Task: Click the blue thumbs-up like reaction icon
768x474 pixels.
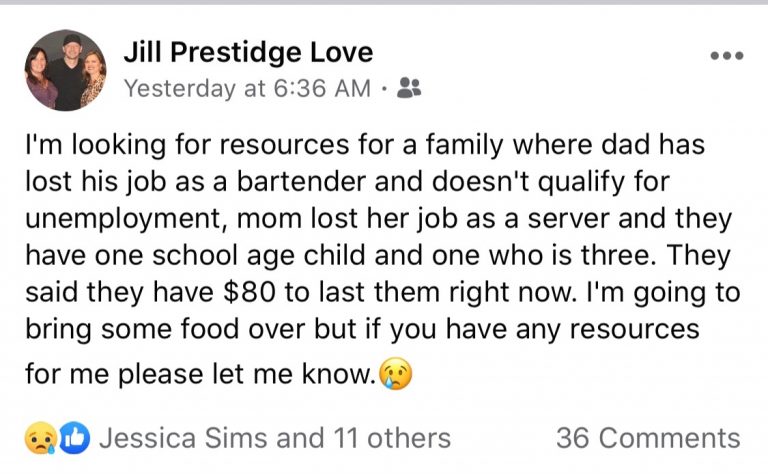Action: point(73,438)
